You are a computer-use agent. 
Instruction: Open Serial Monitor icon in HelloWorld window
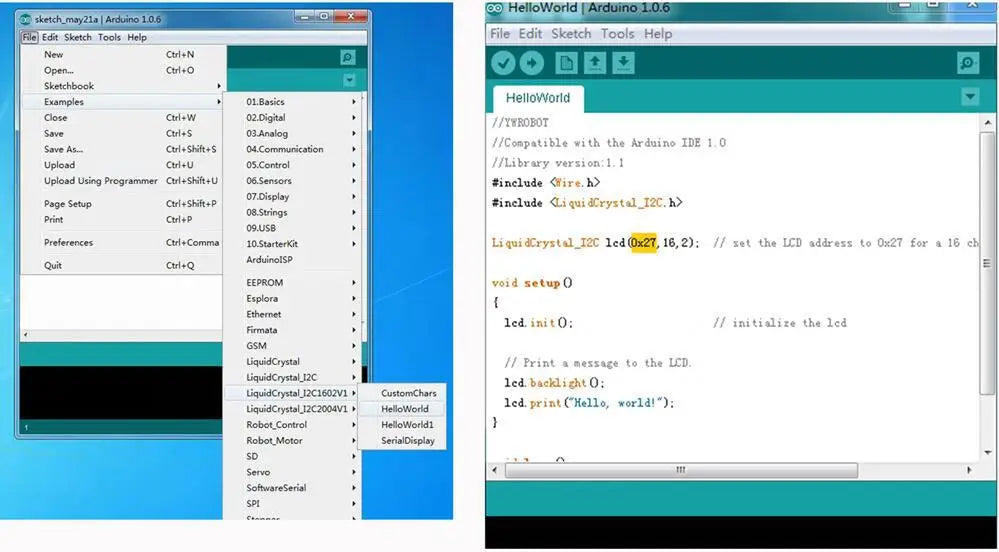click(x=968, y=63)
